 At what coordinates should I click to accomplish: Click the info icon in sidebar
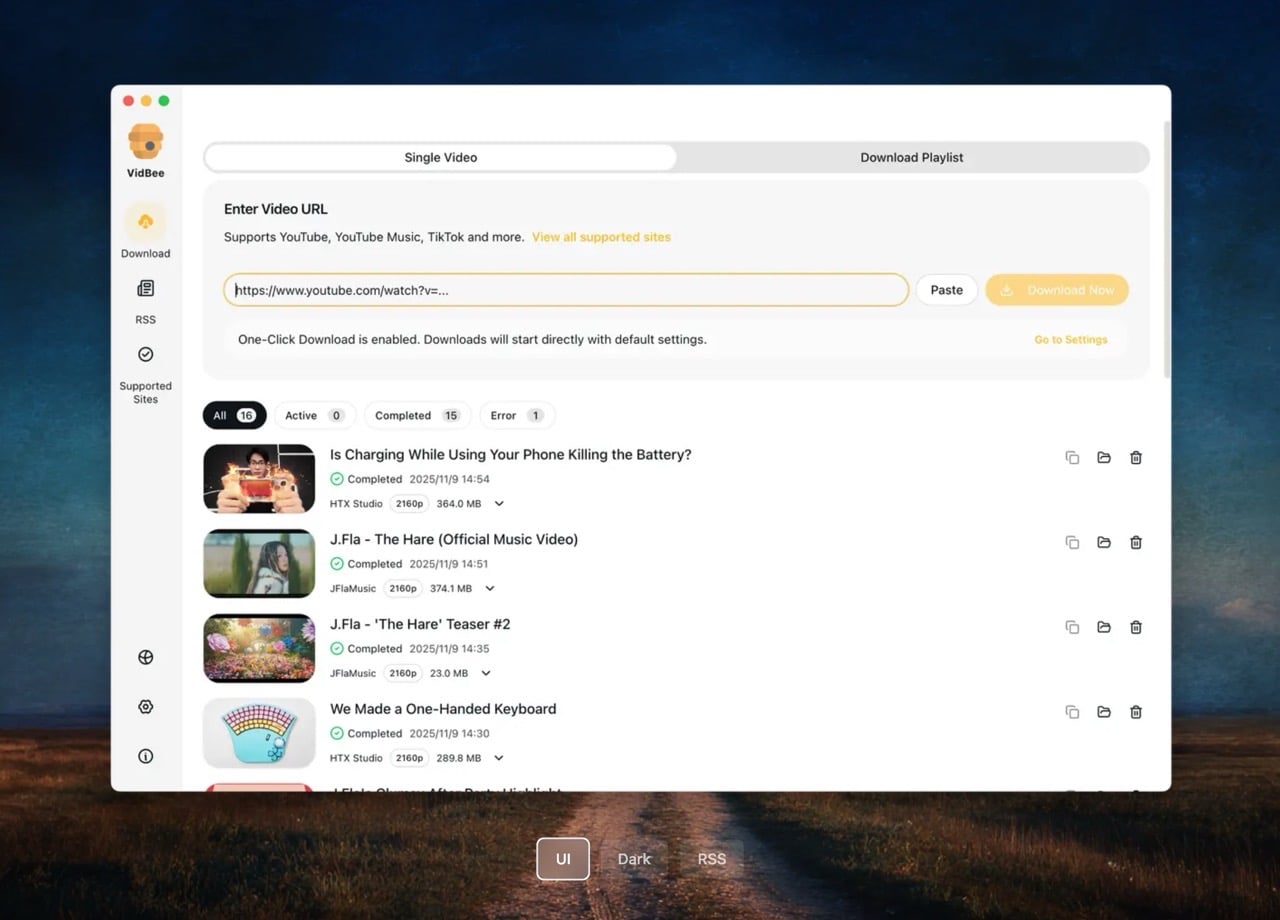point(145,757)
